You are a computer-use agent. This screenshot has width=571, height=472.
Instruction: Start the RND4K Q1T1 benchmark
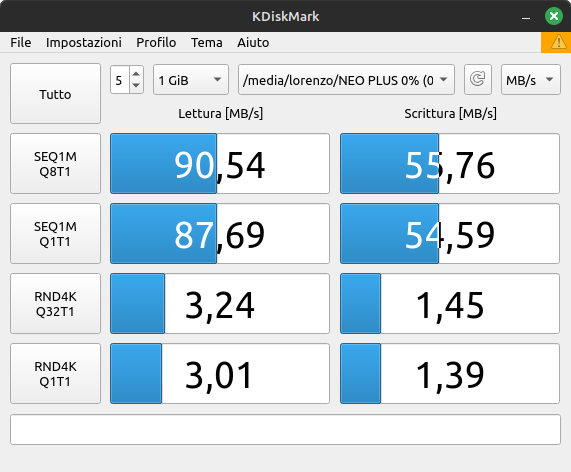point(55,373)
